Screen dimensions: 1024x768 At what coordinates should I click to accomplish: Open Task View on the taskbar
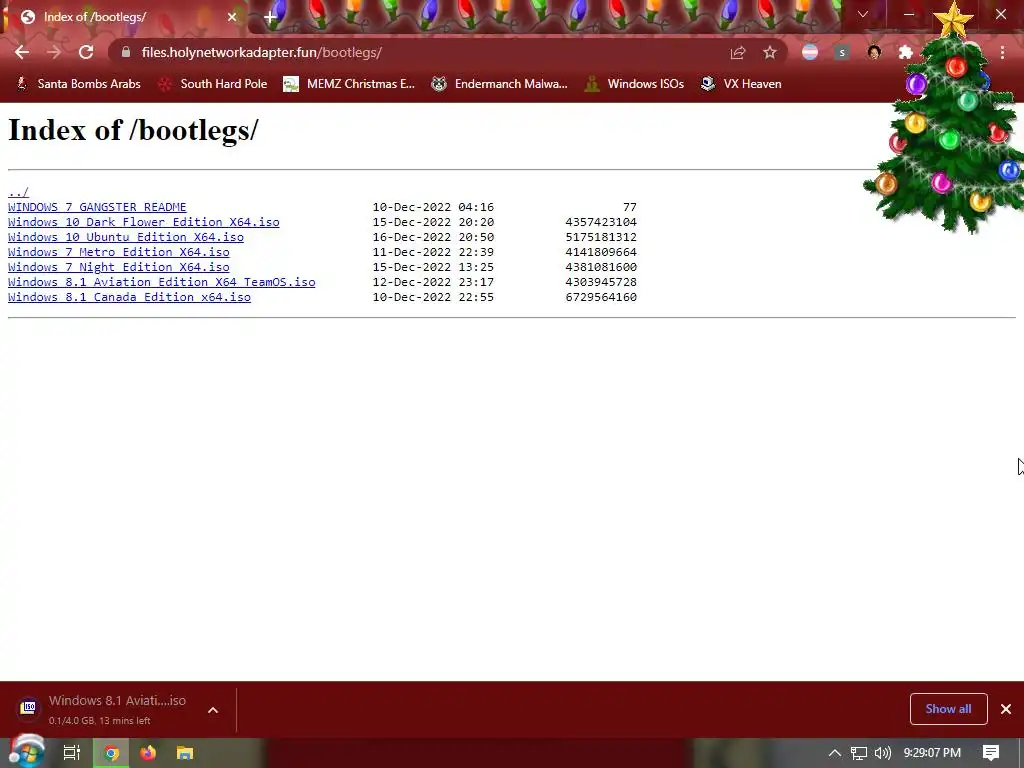tap(72, 753)
